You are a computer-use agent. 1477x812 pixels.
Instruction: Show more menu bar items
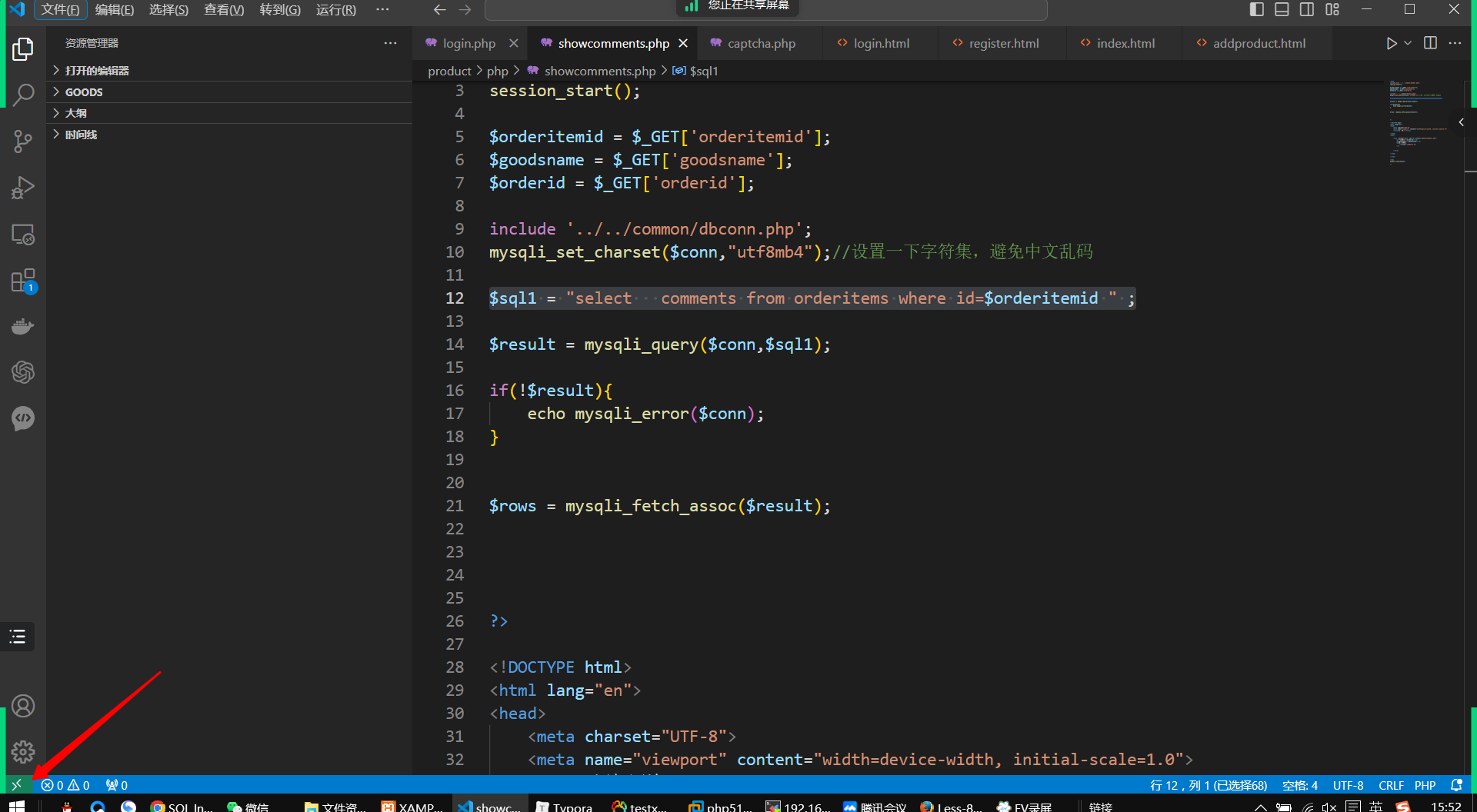[382, 10]
